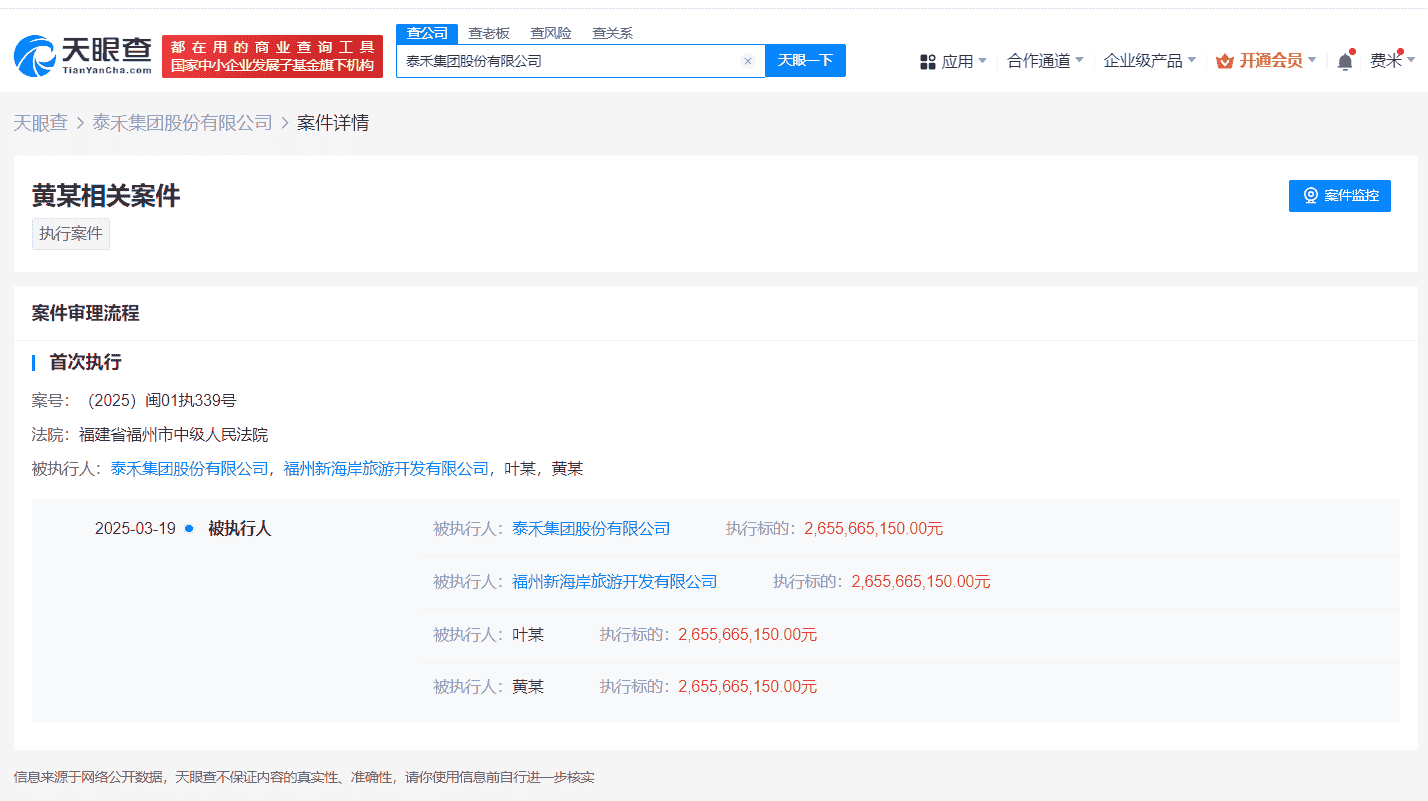Screen dimensions: 1428x801
Task: Click the 天眼一下 search button
Action: click(806, 60)
